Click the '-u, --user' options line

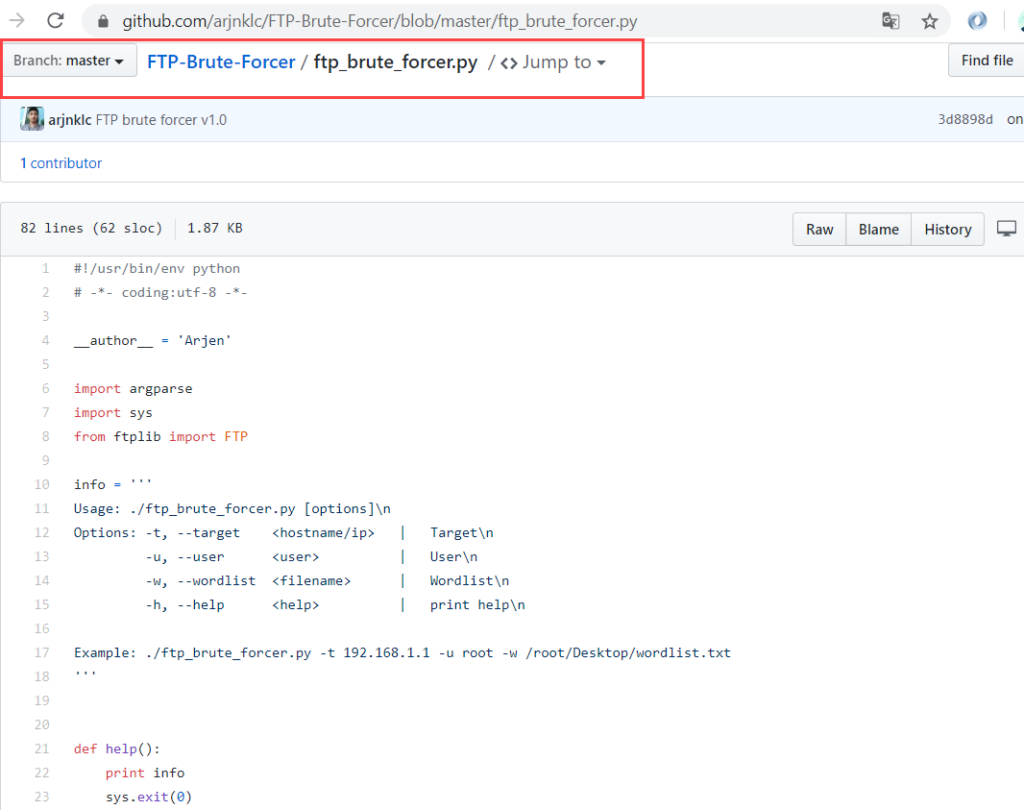pos(312,557)
